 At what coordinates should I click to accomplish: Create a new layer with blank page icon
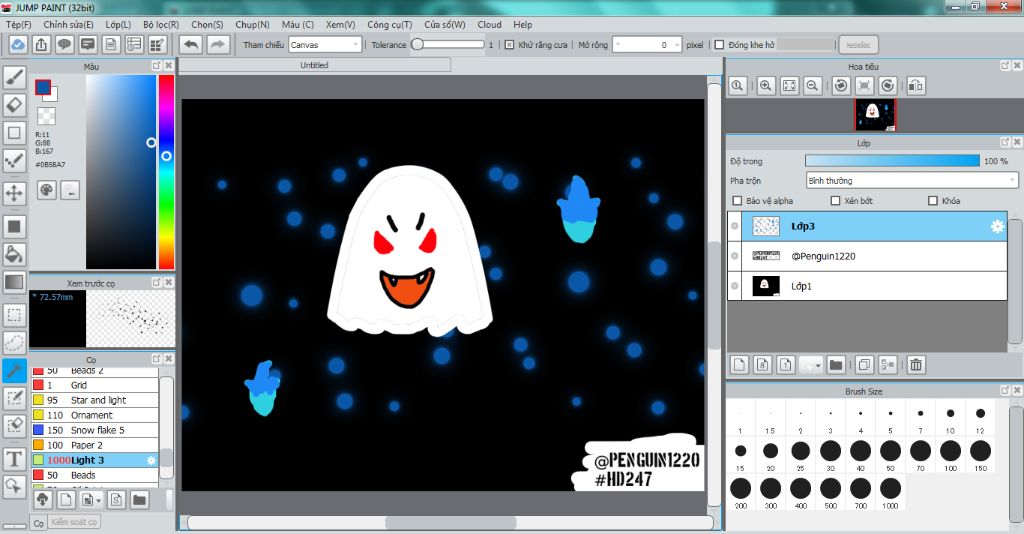click(739, 365)
